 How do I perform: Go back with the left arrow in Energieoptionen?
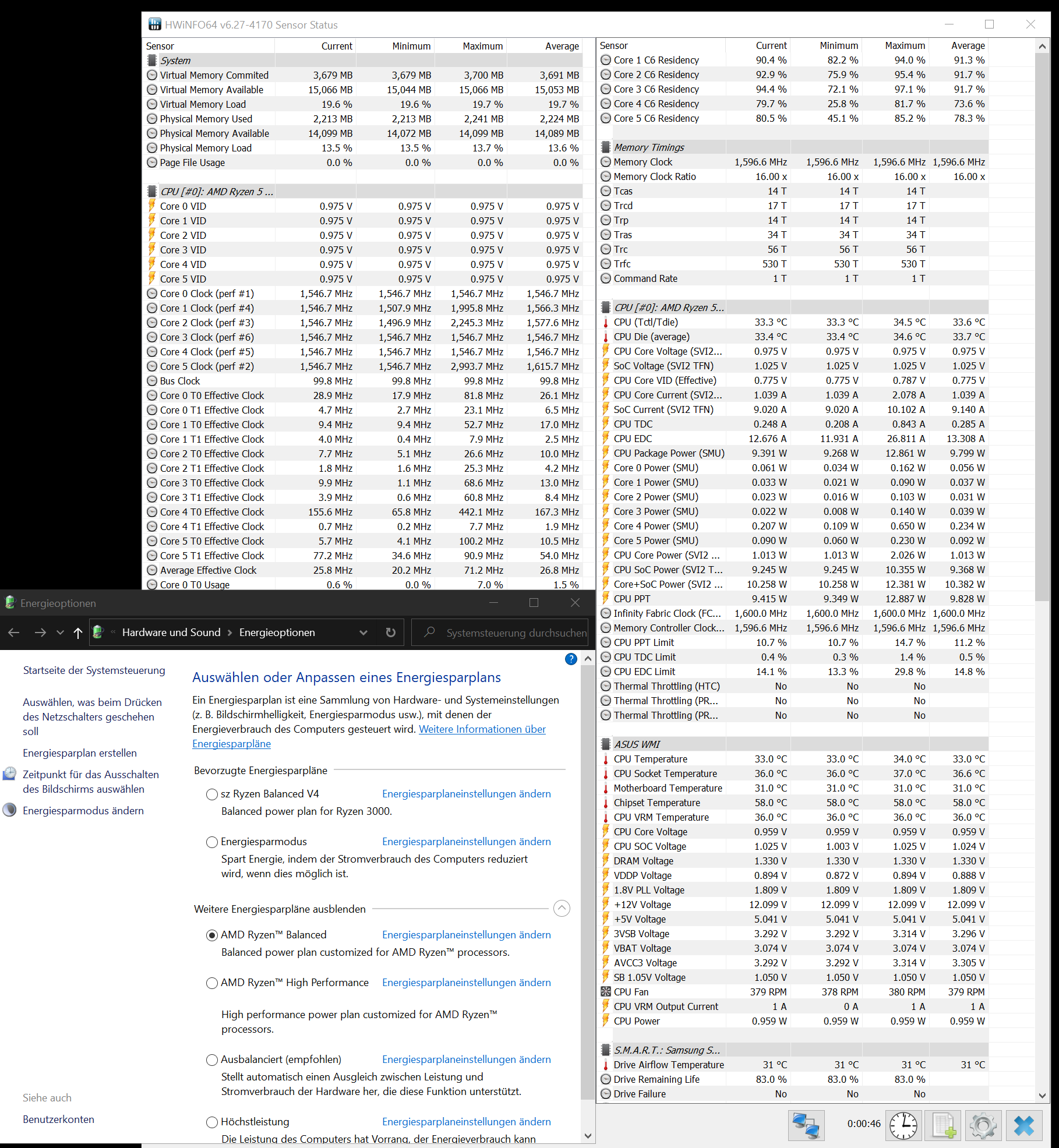(14, 633)
